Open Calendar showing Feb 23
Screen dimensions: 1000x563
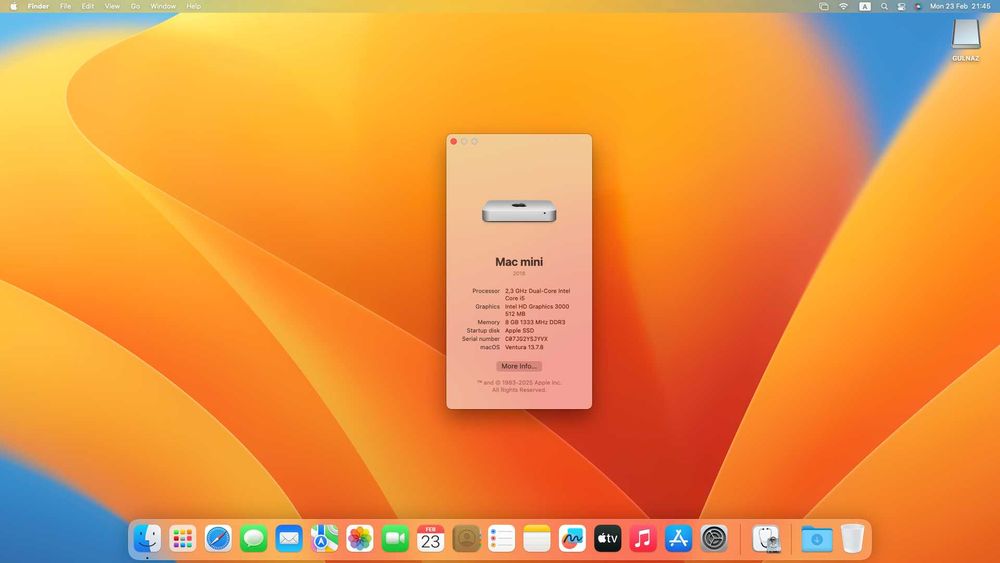pos(430,539)
